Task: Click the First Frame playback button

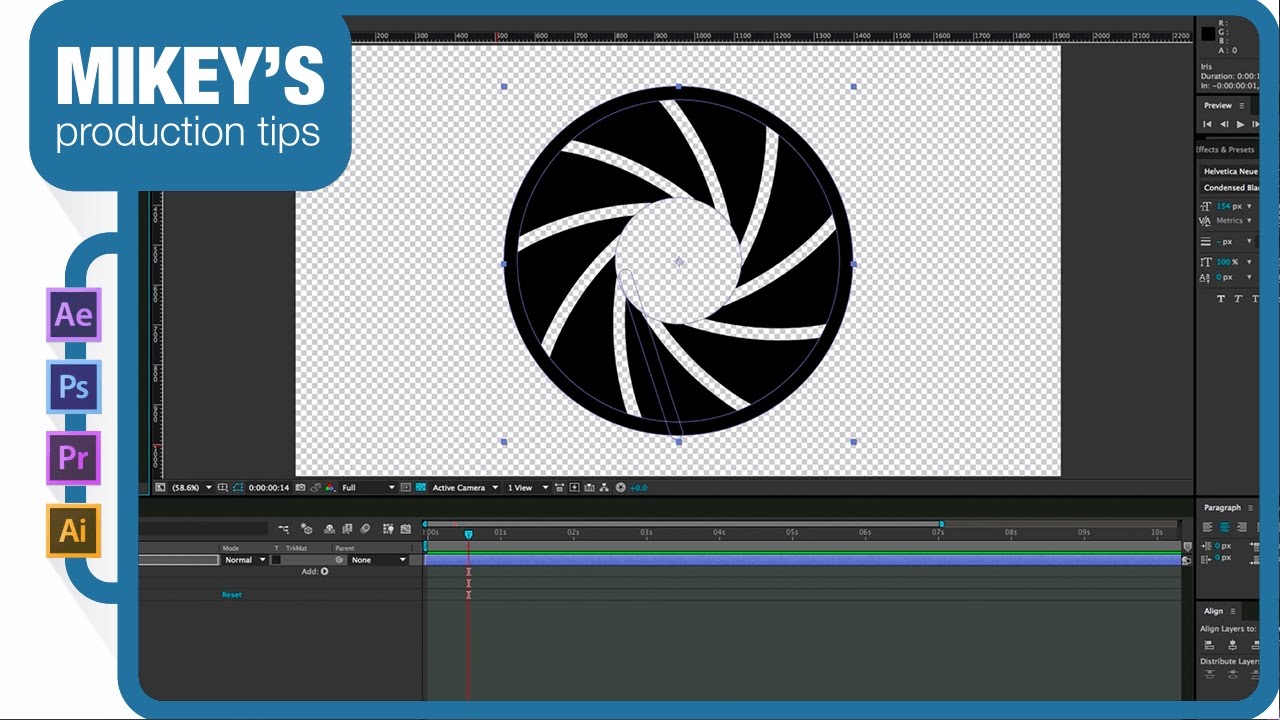Action: coord(1207,124)
